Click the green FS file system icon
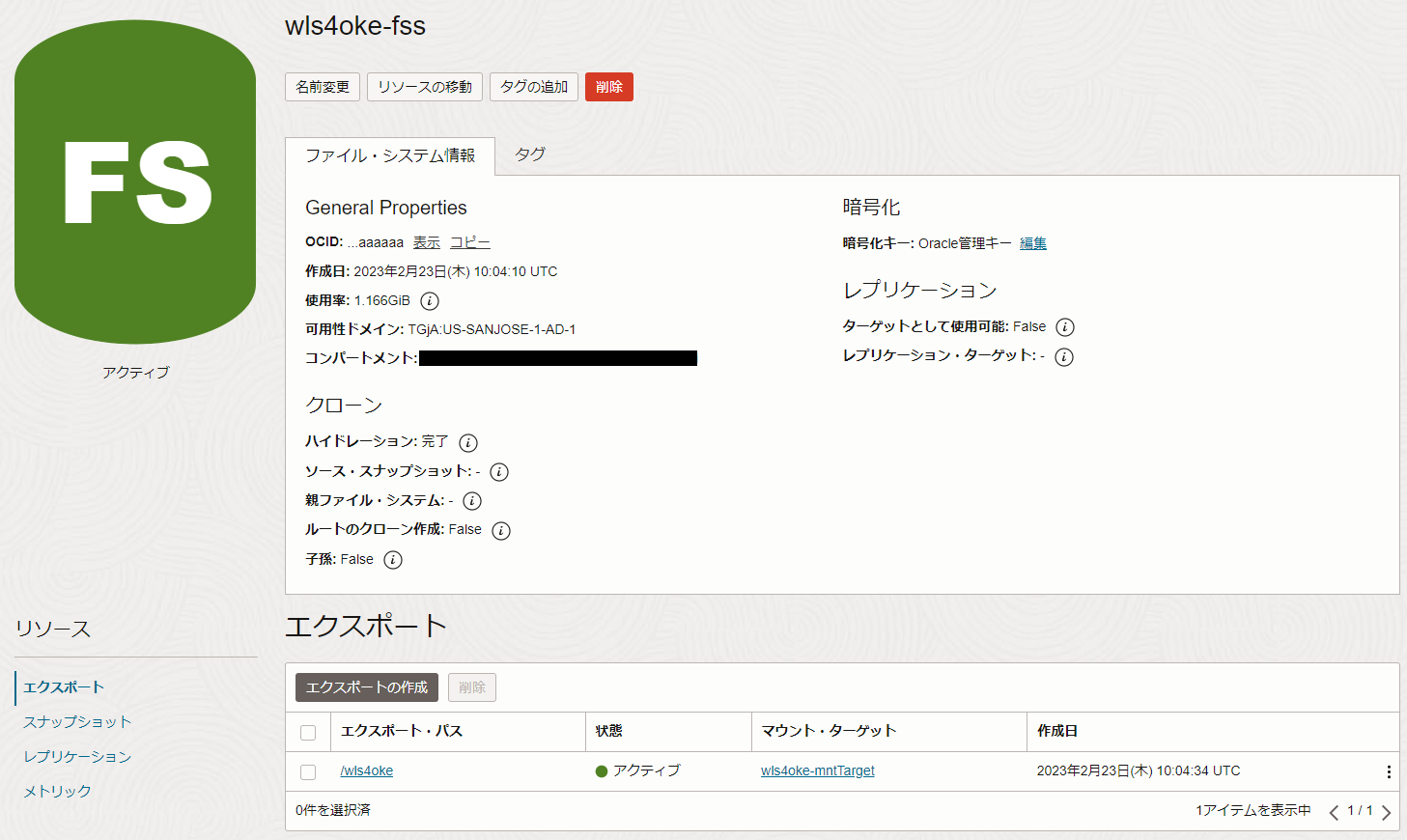 coord(135,182)
